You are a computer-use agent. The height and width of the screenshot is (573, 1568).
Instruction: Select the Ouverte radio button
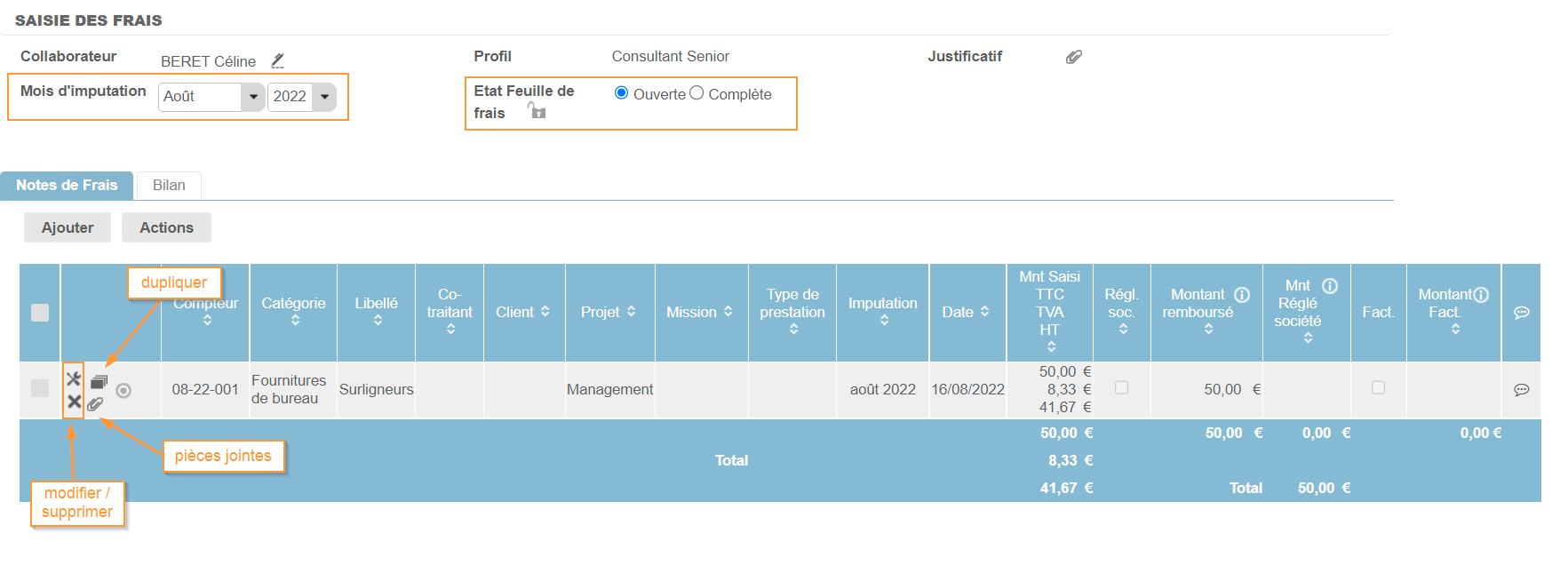pyautogui.click(x=622, y=93)
